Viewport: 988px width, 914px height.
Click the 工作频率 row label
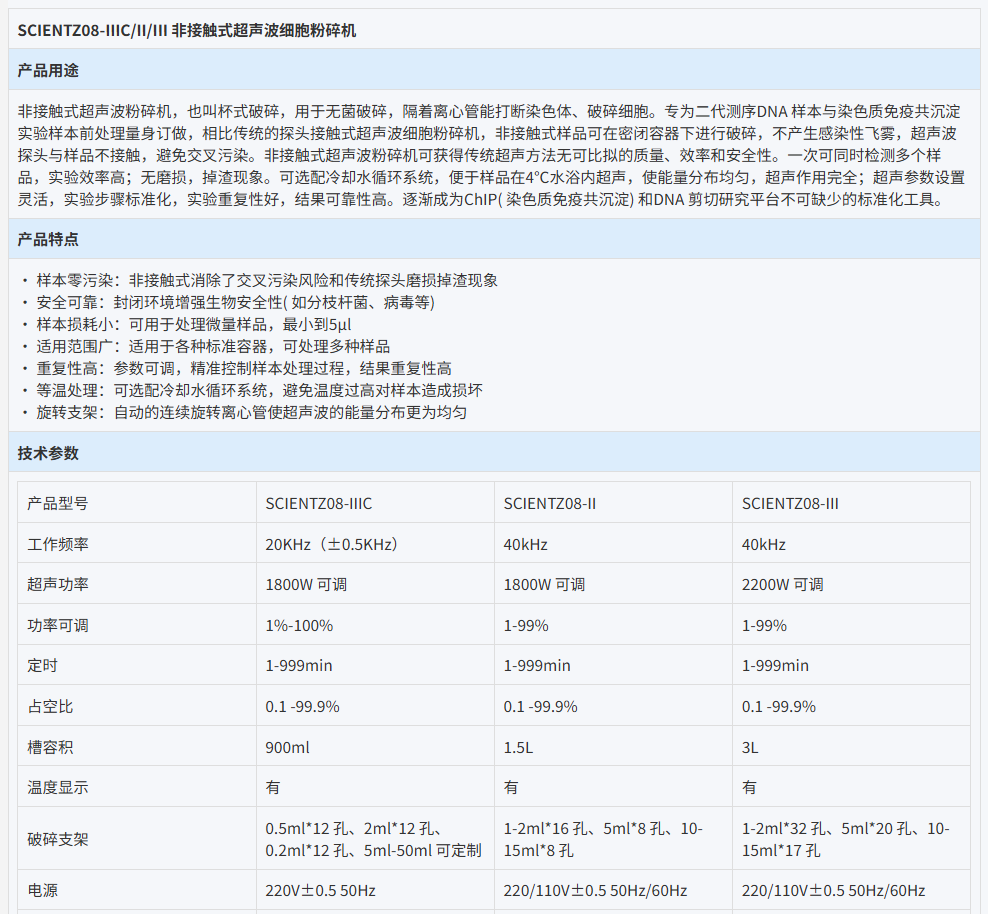point(57,544)
